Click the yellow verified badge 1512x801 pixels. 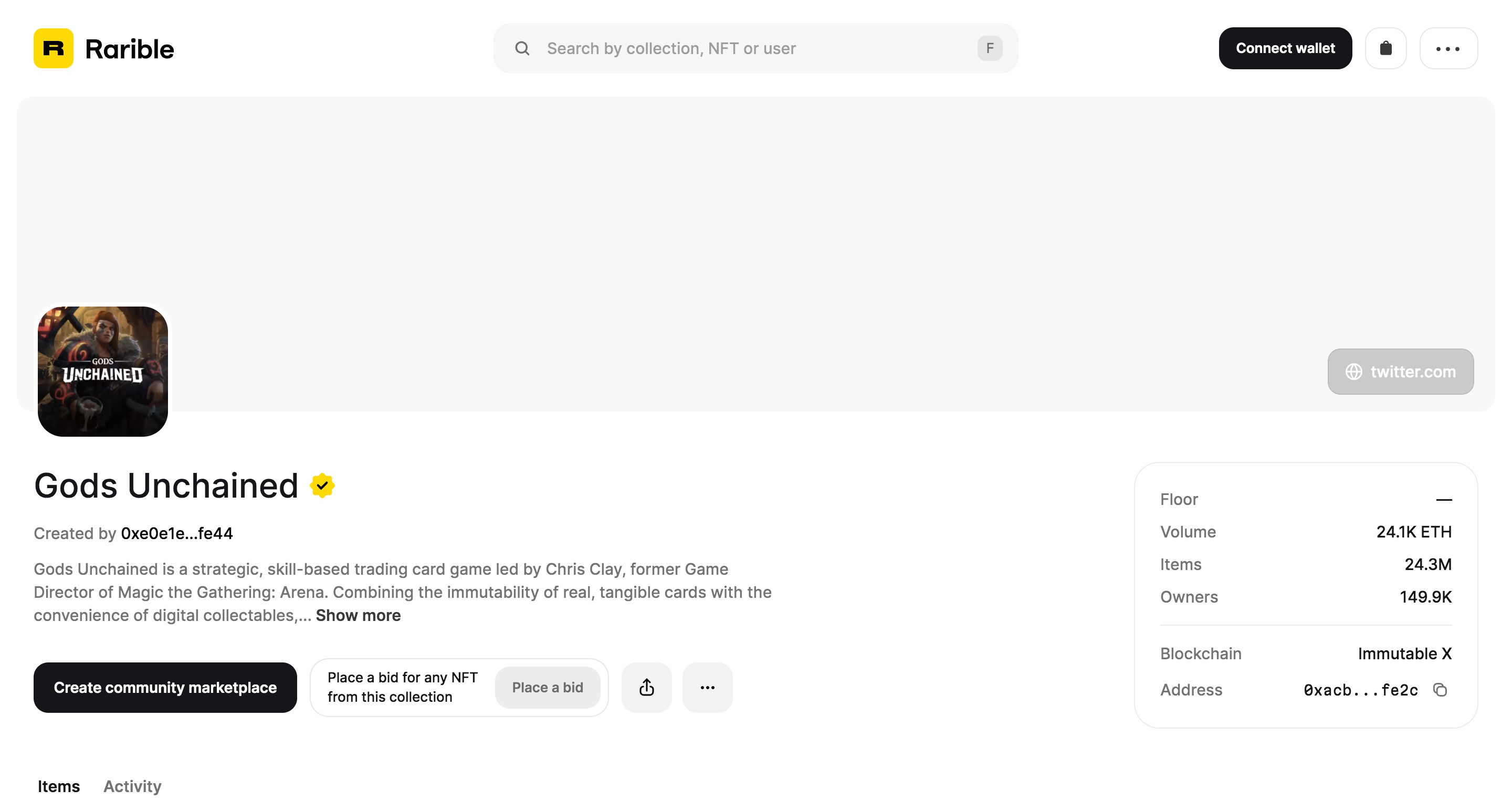click(322, 486)
